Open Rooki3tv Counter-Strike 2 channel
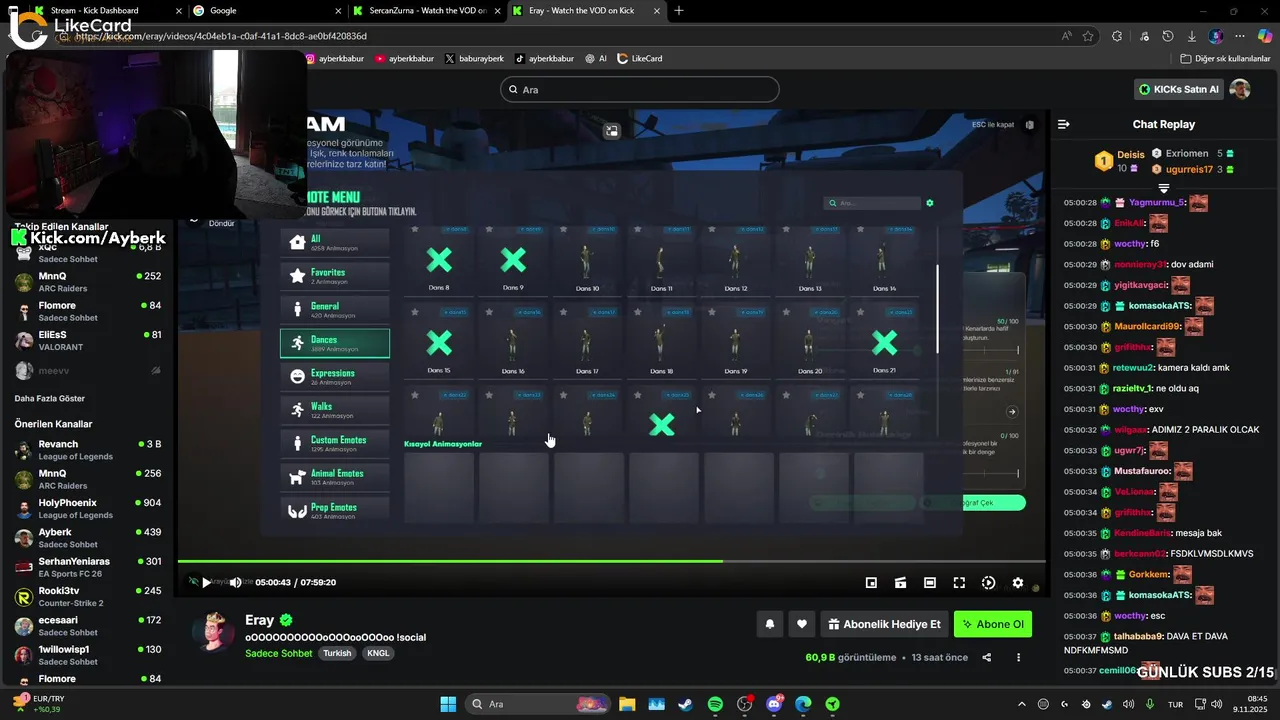 pos(88,597)
